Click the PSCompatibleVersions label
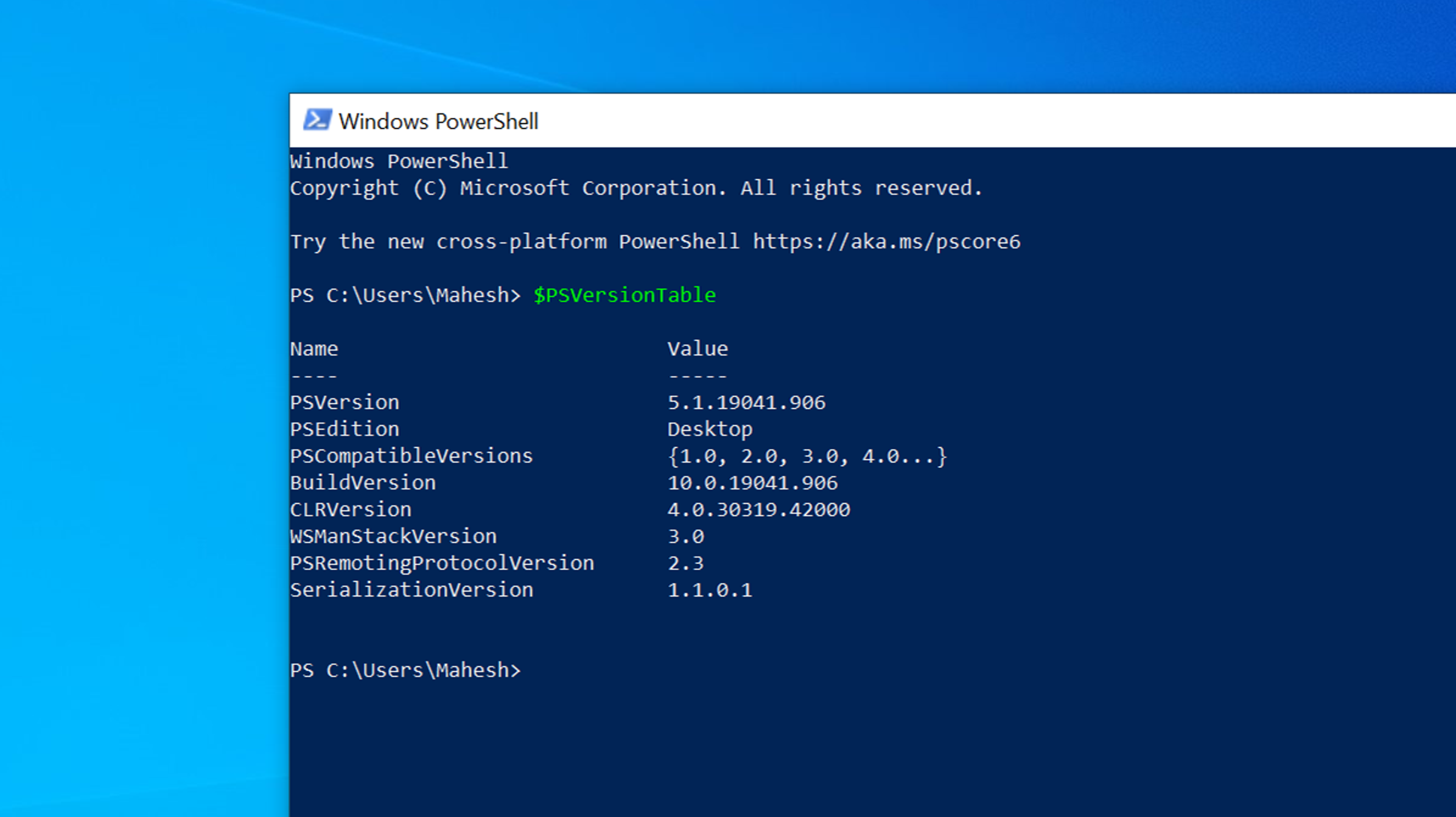1456x817 pixels. pyautogui.click(x=411, y=455)
